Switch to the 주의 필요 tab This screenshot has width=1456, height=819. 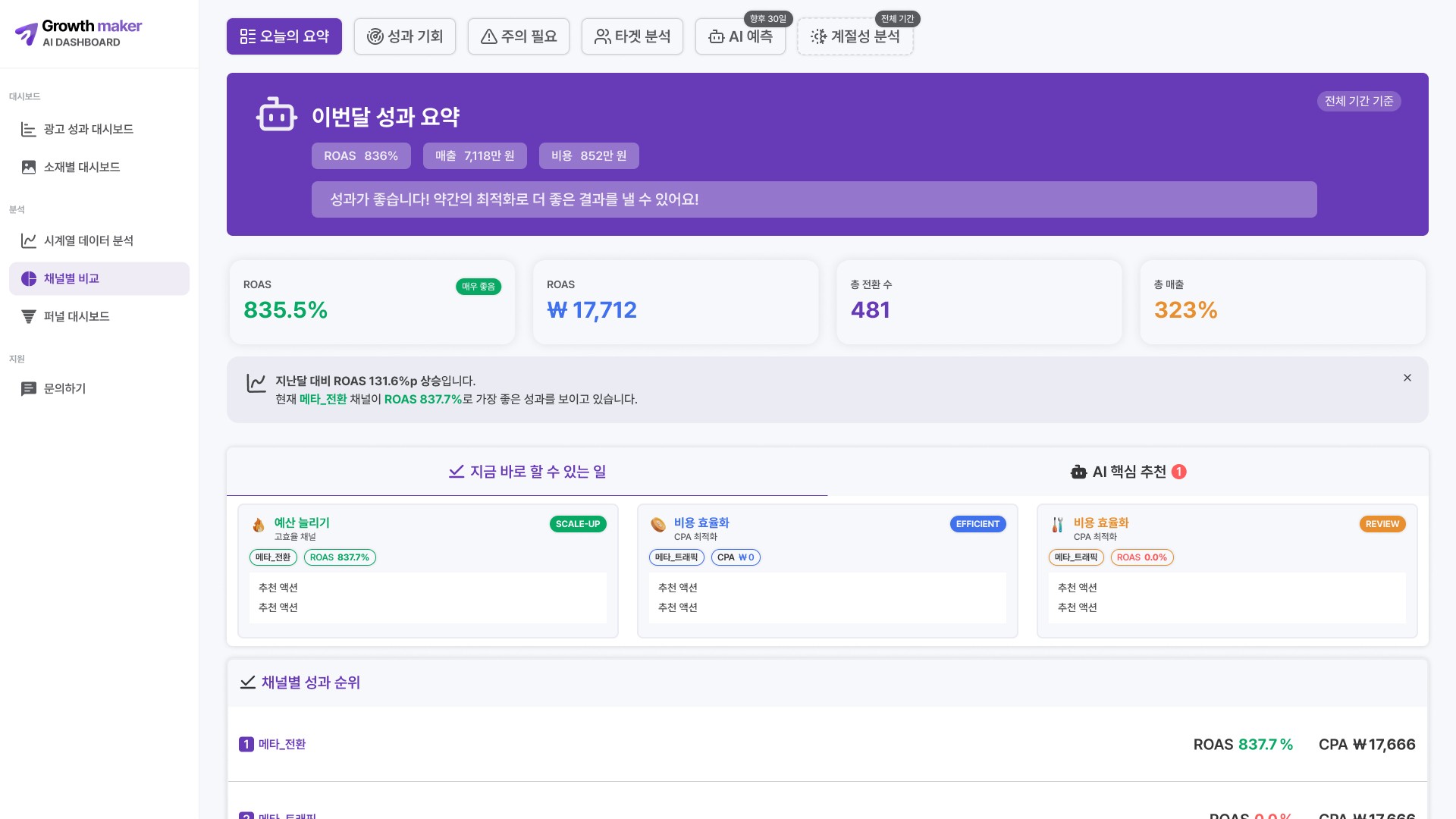tap(519, 36)
